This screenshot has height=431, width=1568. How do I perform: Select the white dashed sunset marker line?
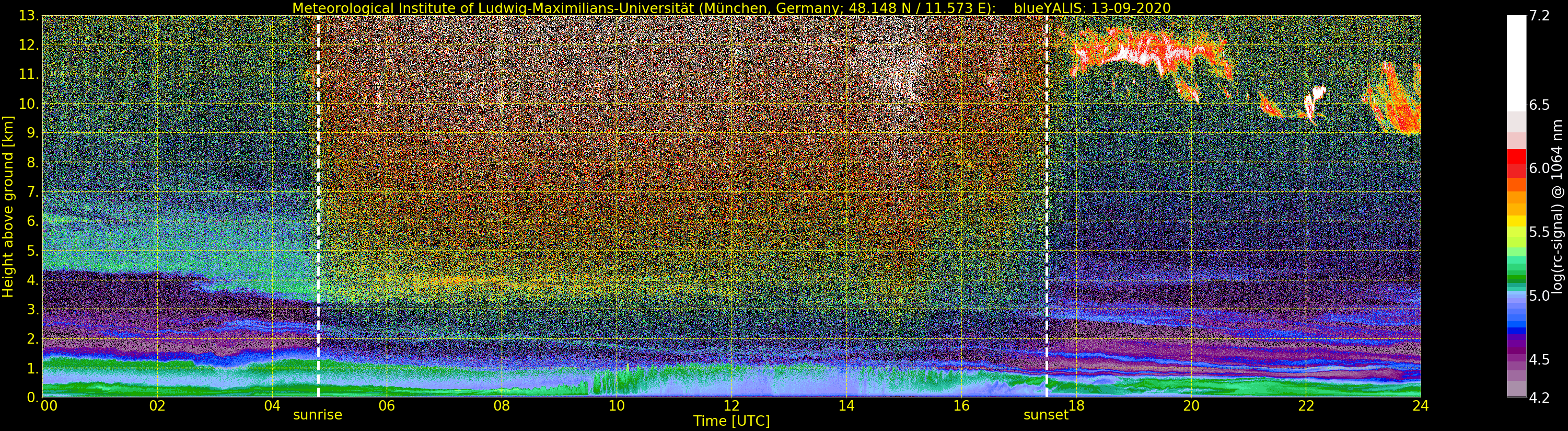point(1047,206)
